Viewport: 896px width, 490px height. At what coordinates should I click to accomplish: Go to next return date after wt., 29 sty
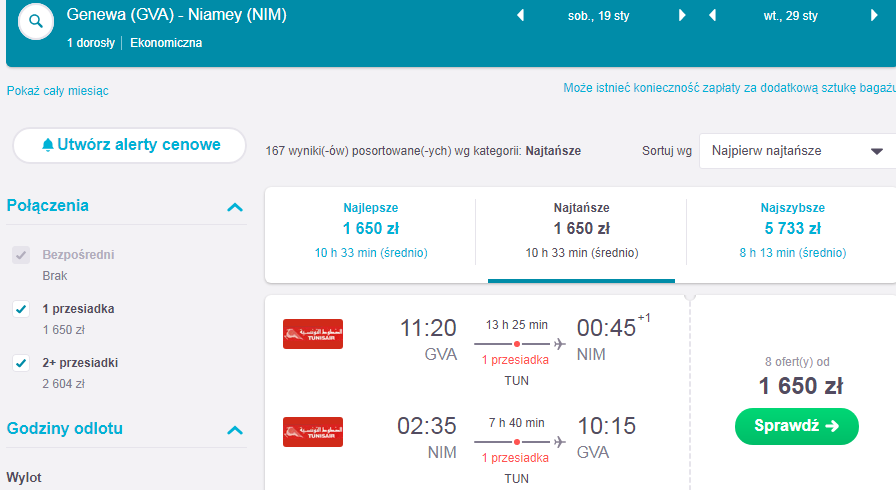pyautogui.click(x=874, y=15)
